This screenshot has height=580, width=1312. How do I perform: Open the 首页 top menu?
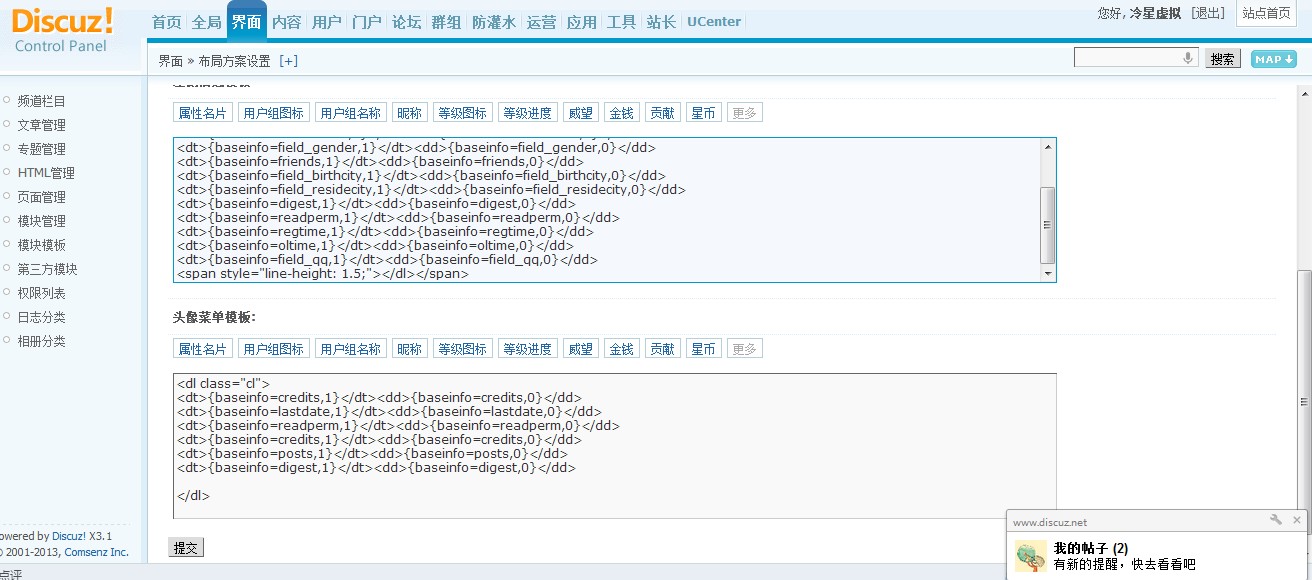click(x=167, y=22)
